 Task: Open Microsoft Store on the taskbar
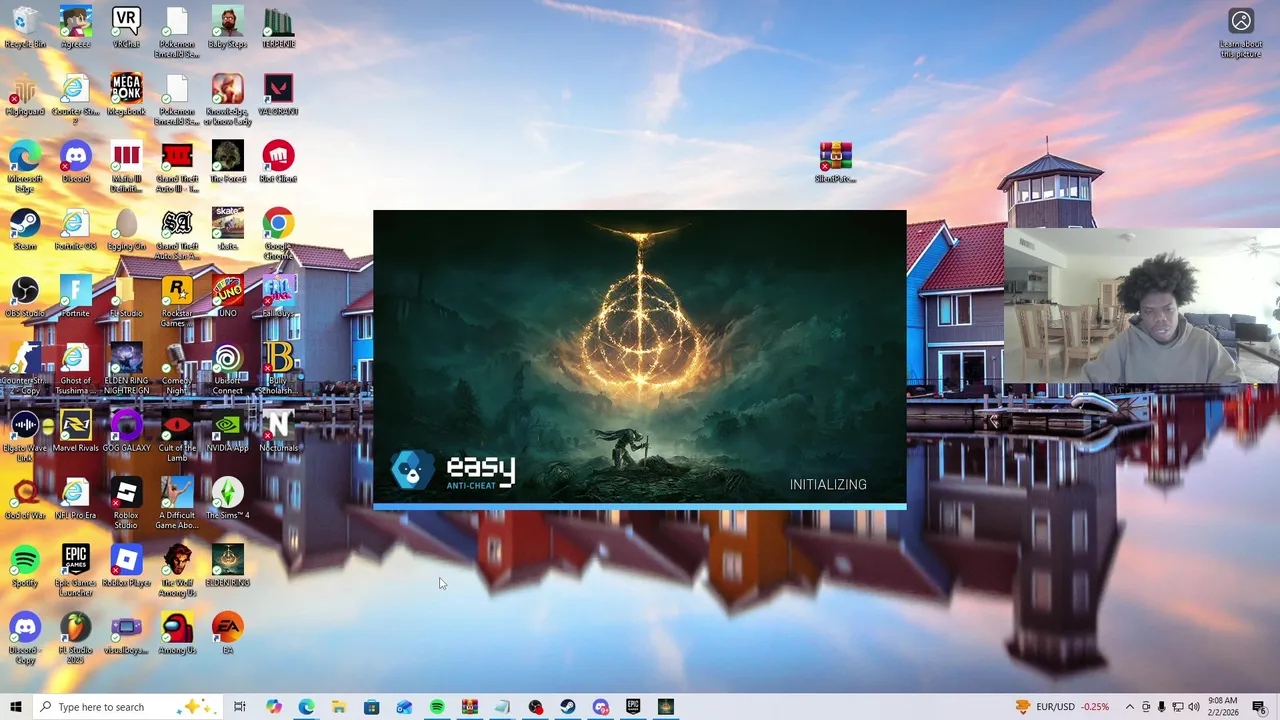tap(371, 707)
